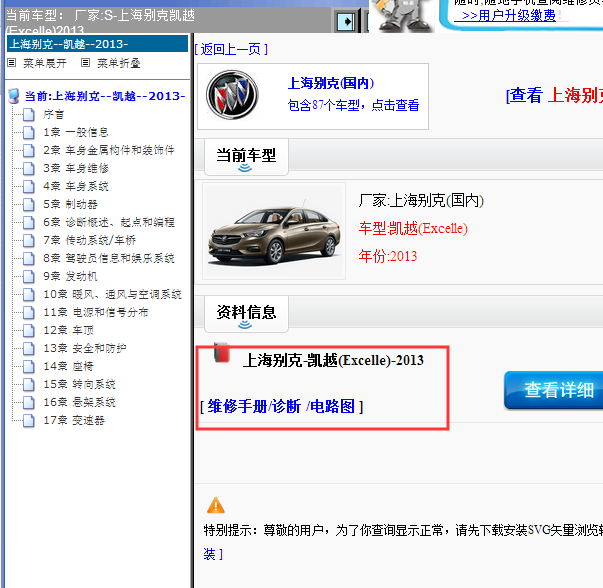The height and width of the screenshot is (588, 603).
Task: Click the page icon next to 14章 座椅
Action: pyautogui.click(x=28, y=366)
